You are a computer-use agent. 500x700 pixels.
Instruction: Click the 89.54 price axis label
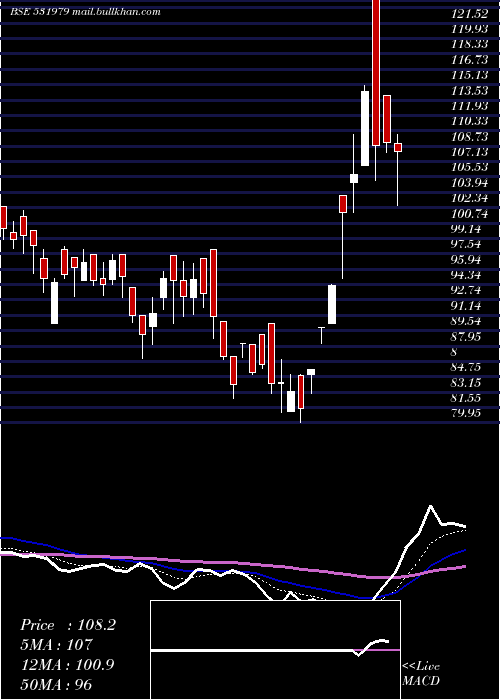click(x=466, y=321)
